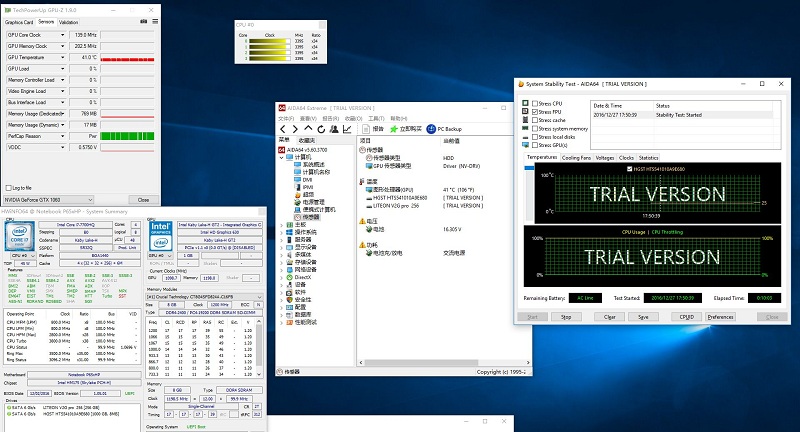Toggle the Log to file checkbox
800x432 pixels.
pyautogui.click(x=8, y=187)
